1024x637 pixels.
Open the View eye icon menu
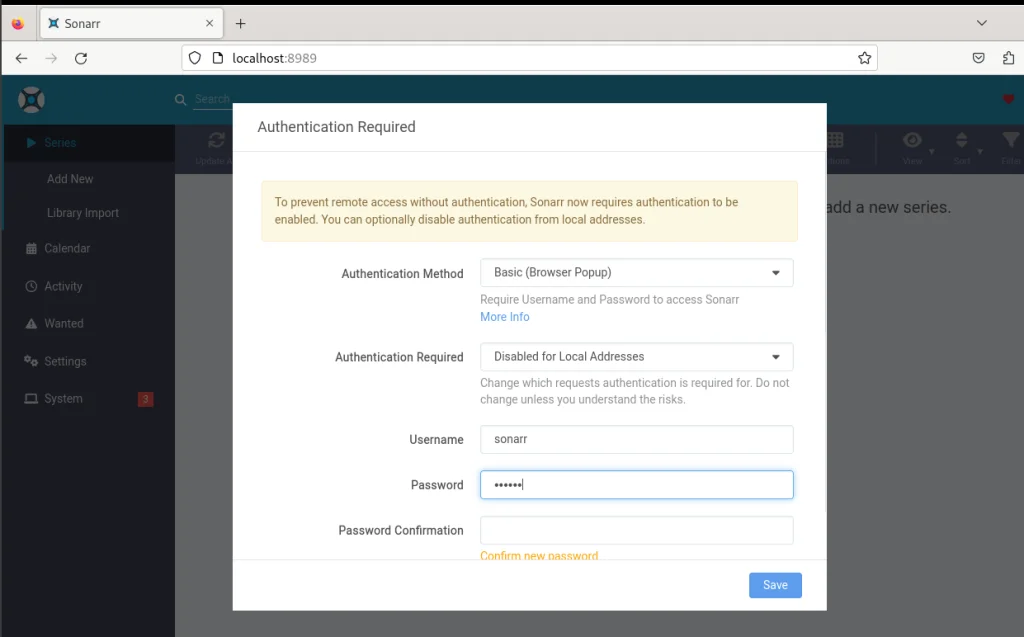click(912, 142)
